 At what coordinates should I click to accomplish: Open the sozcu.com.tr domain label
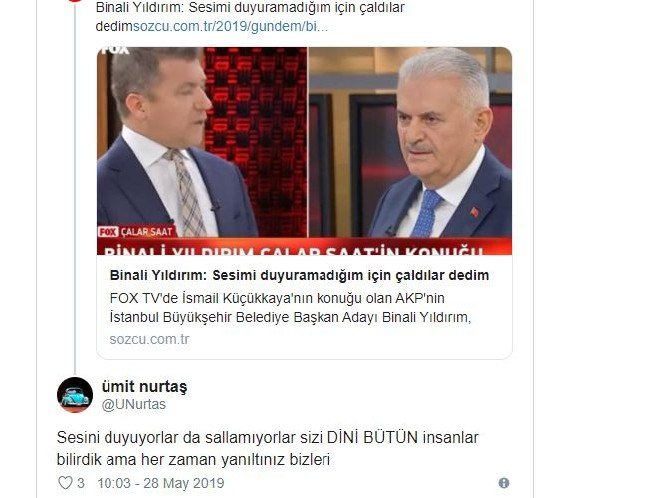tap(149, 339)
